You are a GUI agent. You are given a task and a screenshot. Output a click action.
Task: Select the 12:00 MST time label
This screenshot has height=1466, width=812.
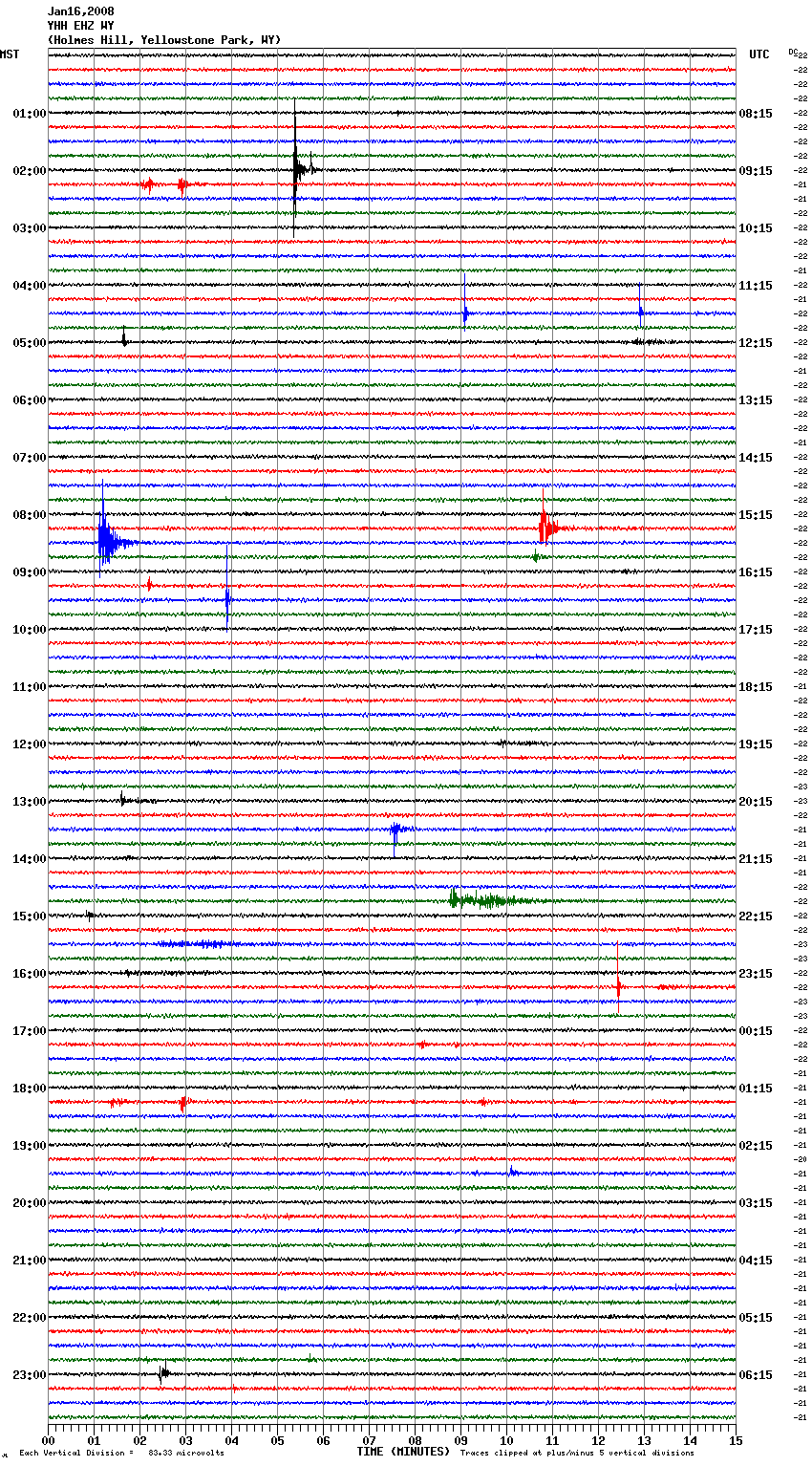pyautogui.click(x=30, y=744)
